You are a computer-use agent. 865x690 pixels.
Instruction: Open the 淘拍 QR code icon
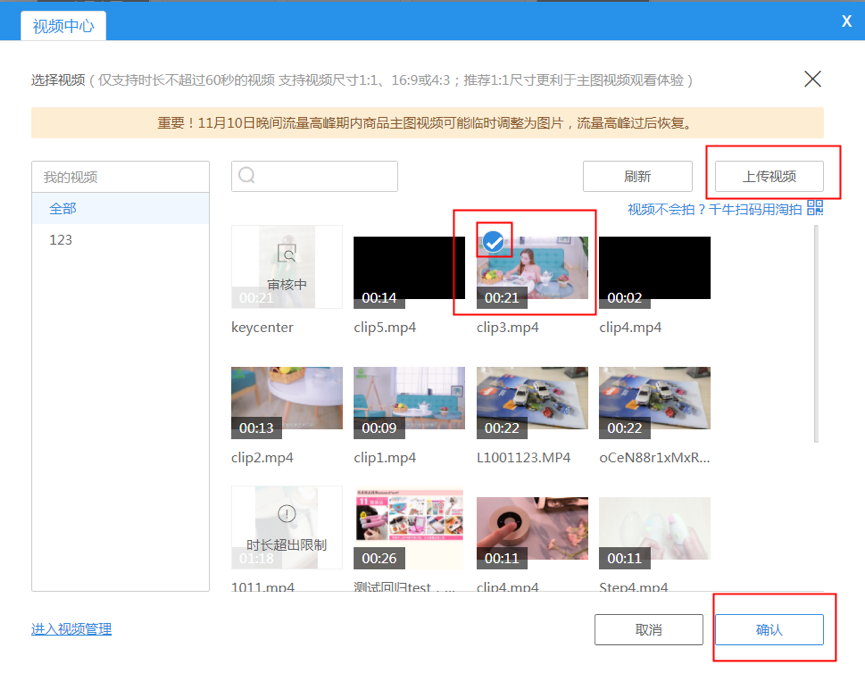[816, 208]
